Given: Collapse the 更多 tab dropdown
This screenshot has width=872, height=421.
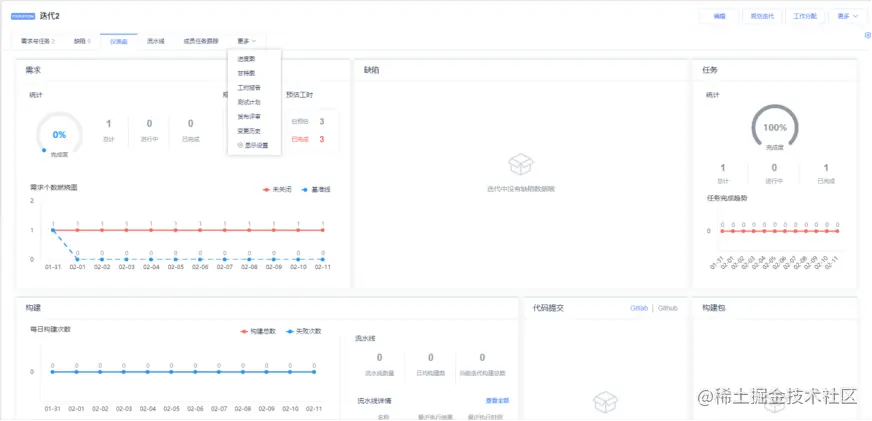Looking at the screenshot, I should pyautogui.click(x=246, y=41).
